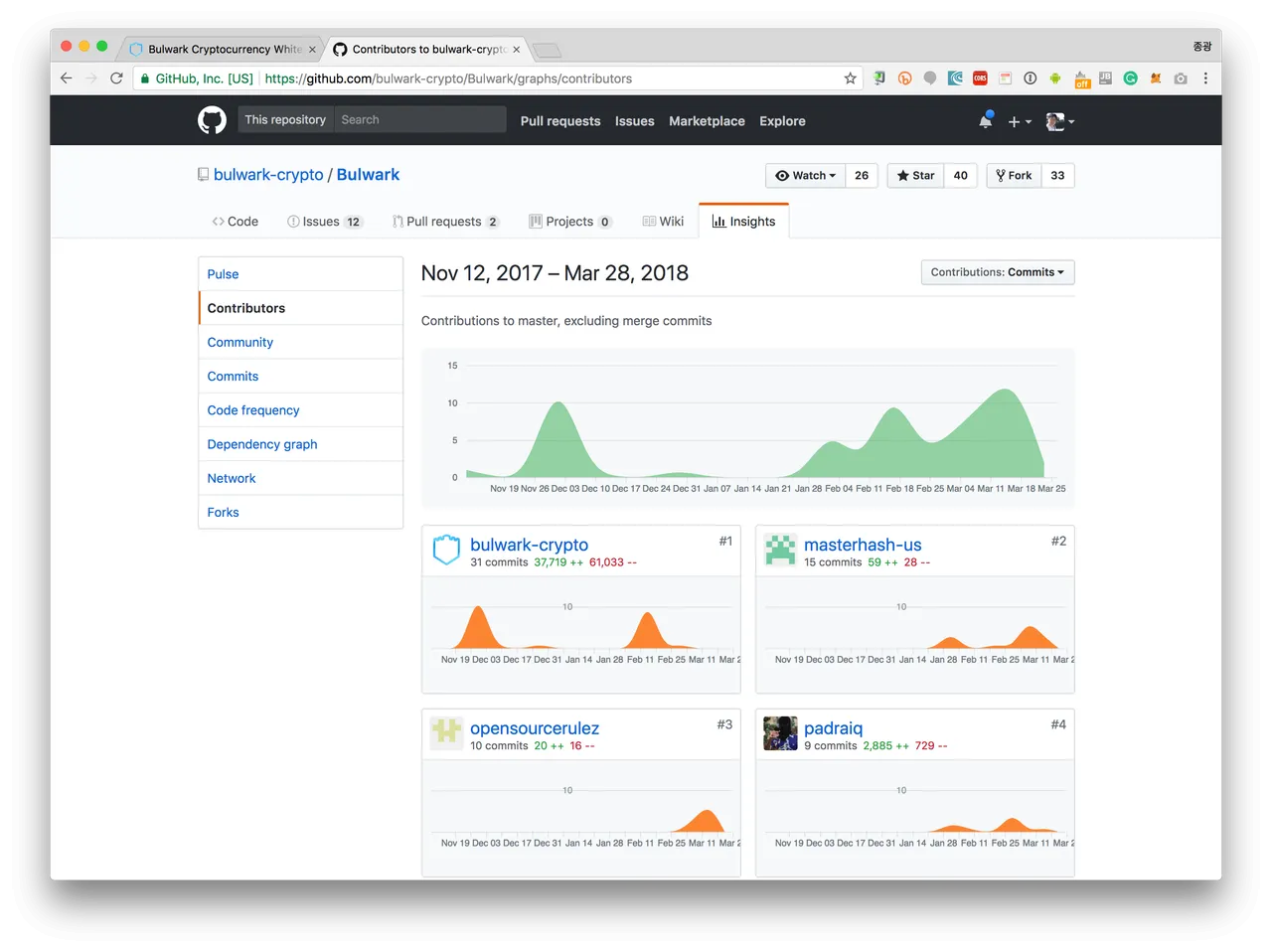Screen dimensions: 1272x952
Task: Open Code frequency in the sidebar
Action: pos(301,410)
